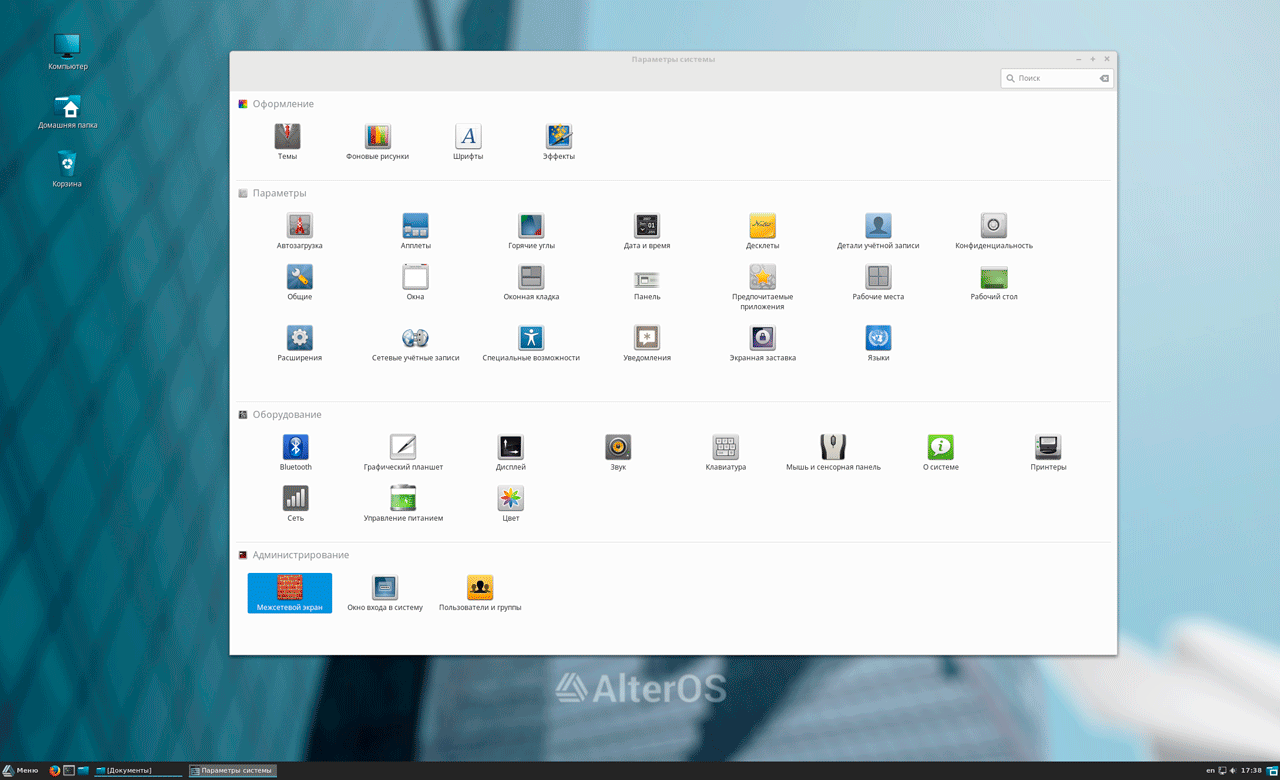Open the Звук sound settings
This screenshot has width=1280, height=780.
(618, 453)
